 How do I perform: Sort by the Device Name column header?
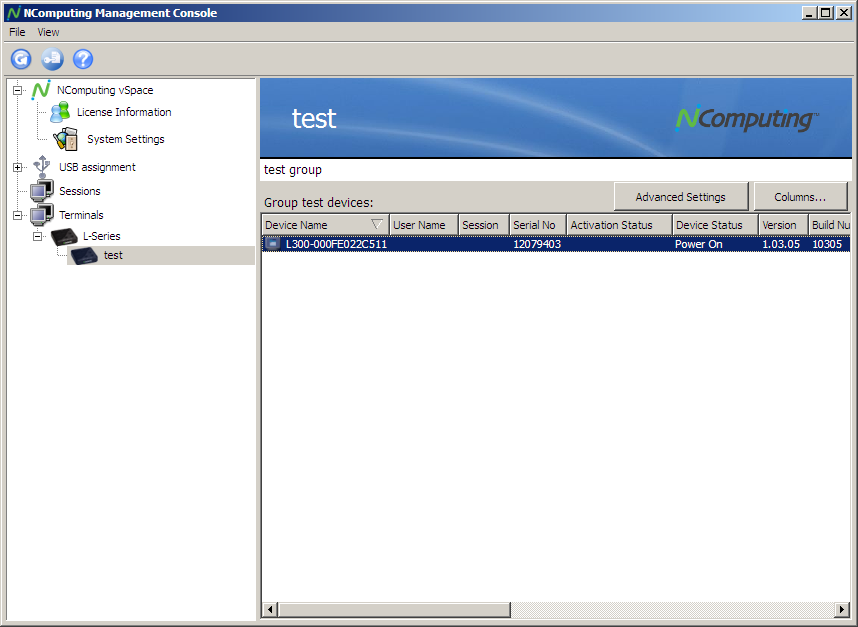pyautogui.click(x=325, y=225)
